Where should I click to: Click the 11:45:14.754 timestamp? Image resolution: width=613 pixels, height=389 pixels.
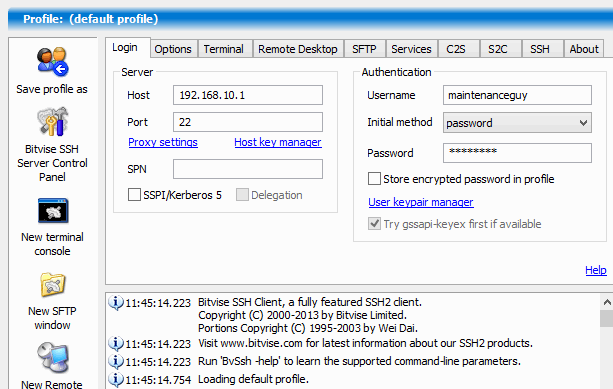point(158,380)
